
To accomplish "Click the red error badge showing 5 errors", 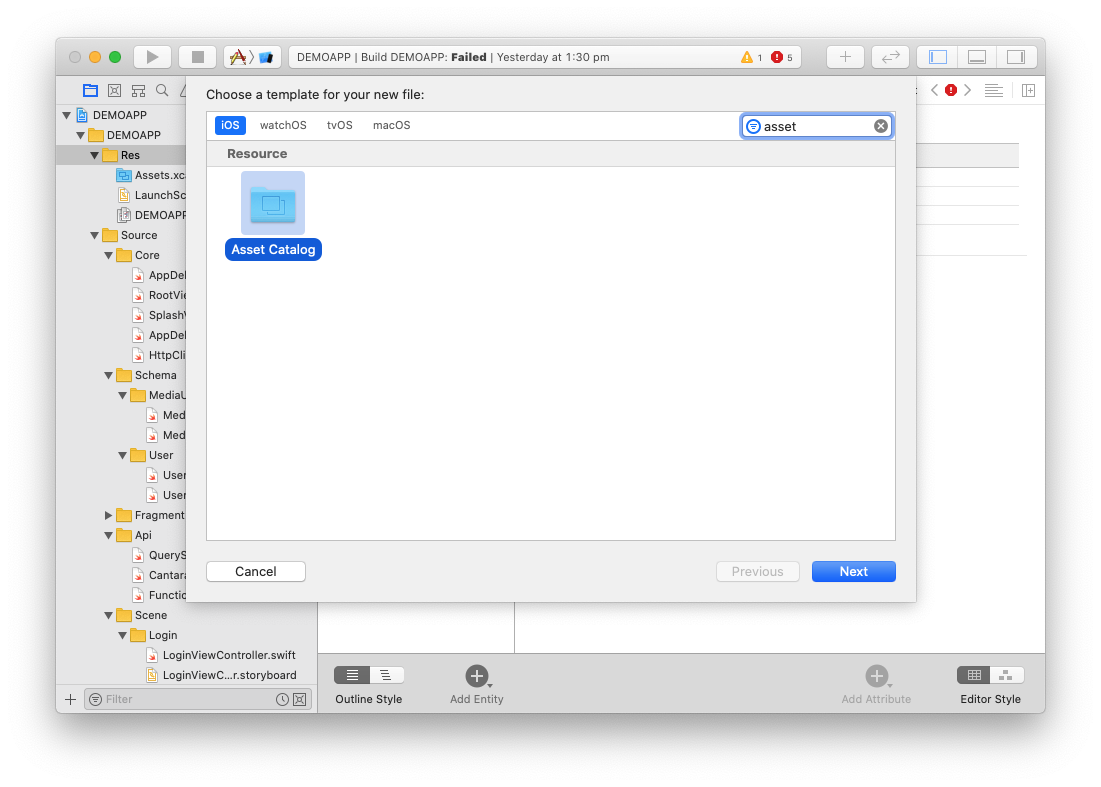I will pyautogui.click(x=778, y=57).
